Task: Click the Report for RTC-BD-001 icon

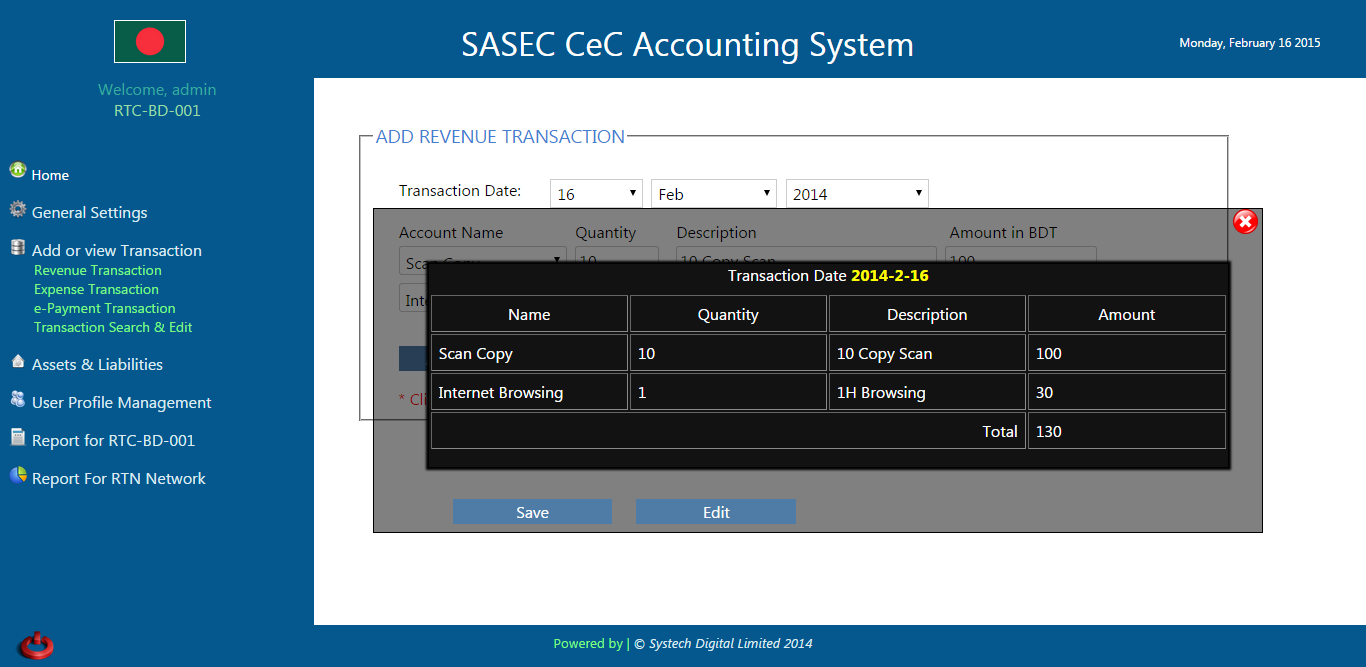Action: [x=18, y=438]
